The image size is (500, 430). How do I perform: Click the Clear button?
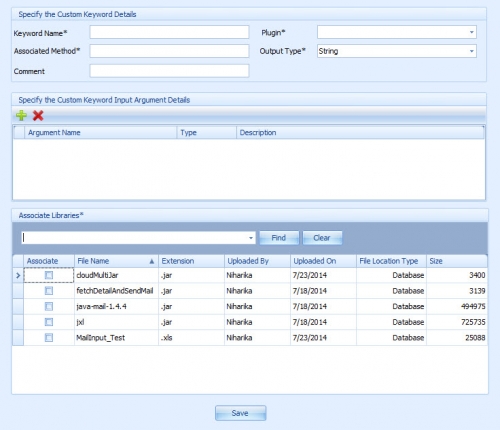click(322, 238)
